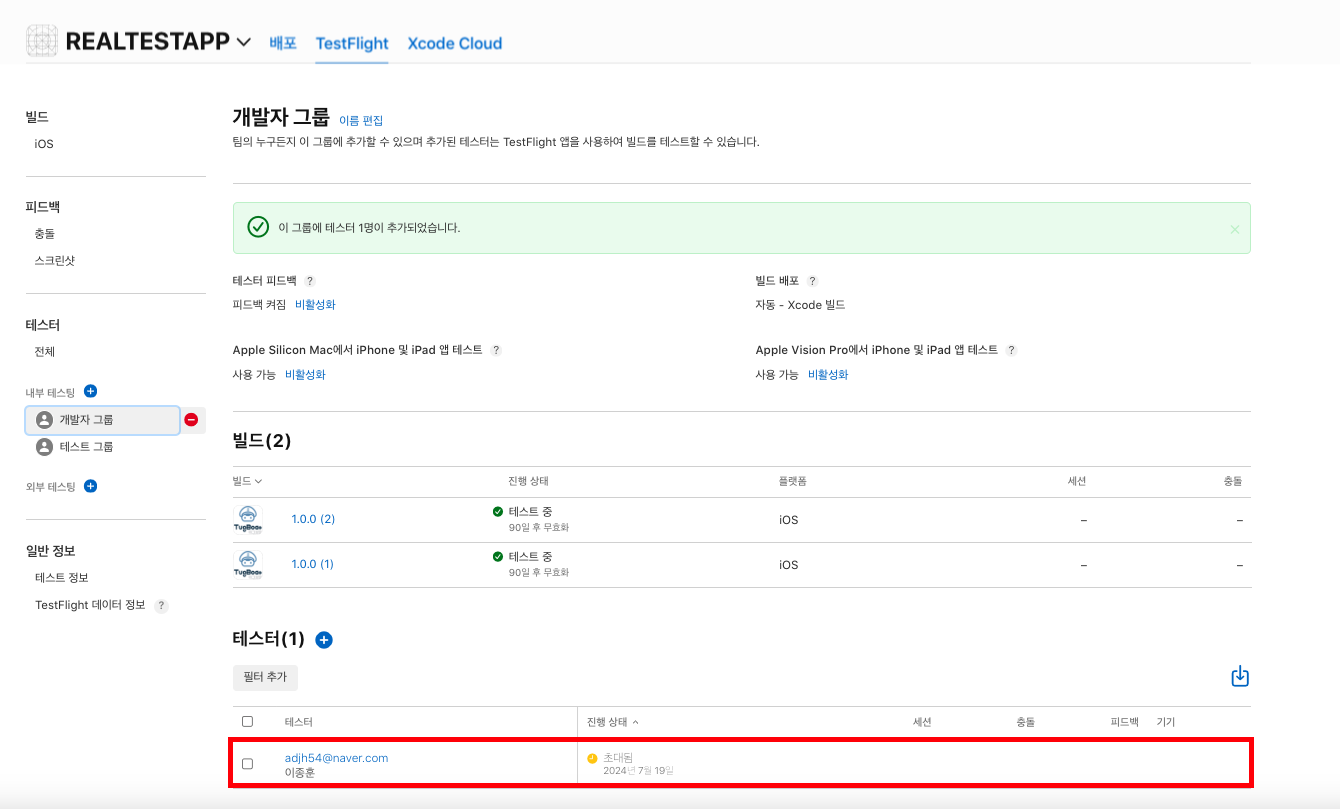Viewport: 1340px width, 809px height.
Task: Click help icon next to Apple Vision Pro test
Action: pos(1011,350)
